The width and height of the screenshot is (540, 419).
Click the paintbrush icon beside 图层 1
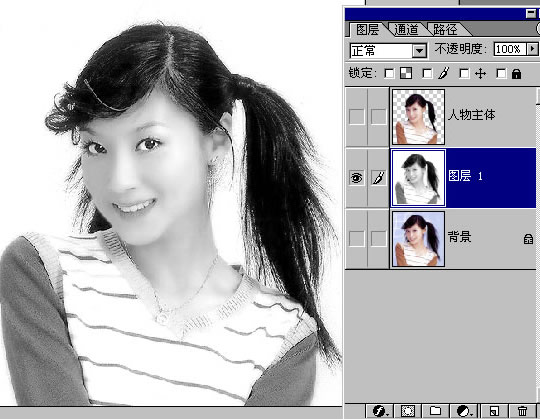point(378,178)
